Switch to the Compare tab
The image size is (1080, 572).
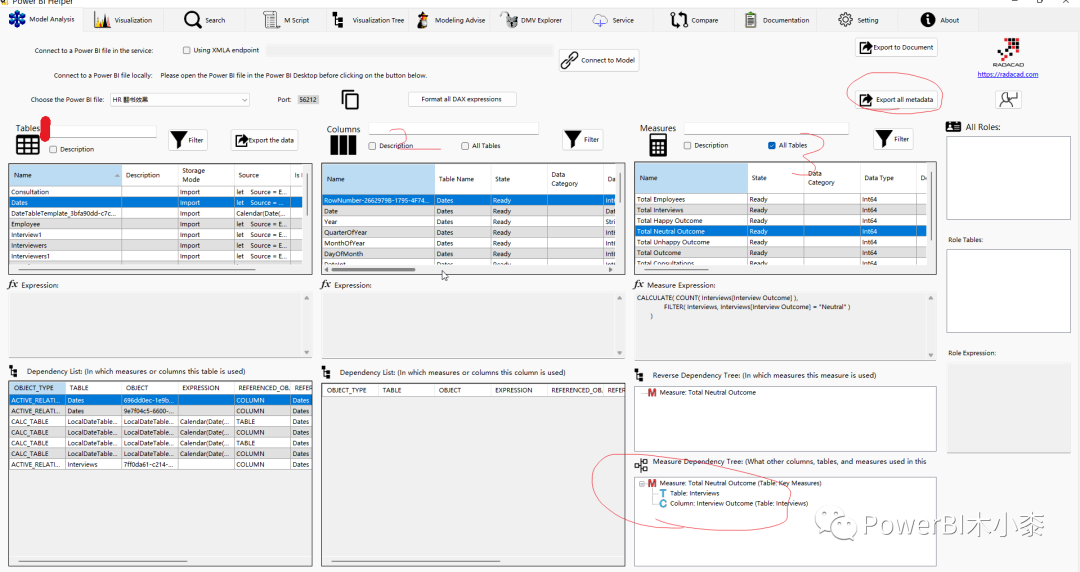pyautogui.click(x=694, y=20)
